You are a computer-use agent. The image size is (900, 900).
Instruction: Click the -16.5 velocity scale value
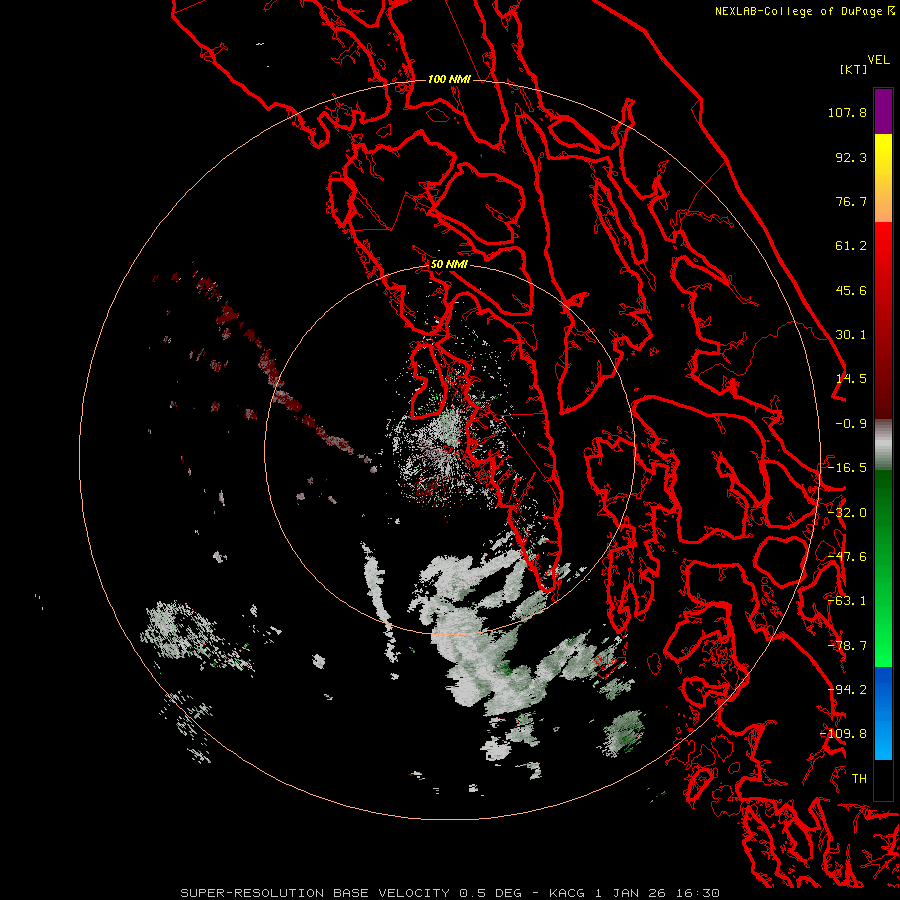[x=847, y=468]
